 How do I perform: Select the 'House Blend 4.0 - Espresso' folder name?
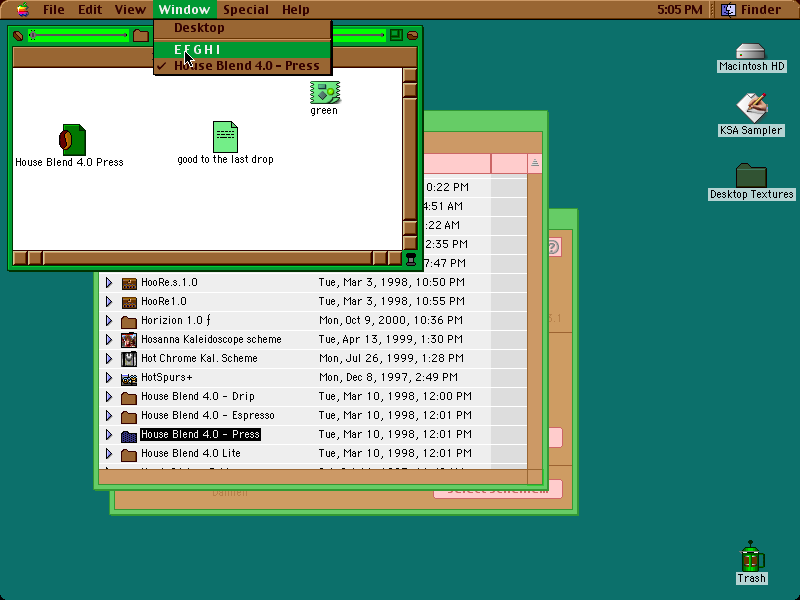click(208, 415)
